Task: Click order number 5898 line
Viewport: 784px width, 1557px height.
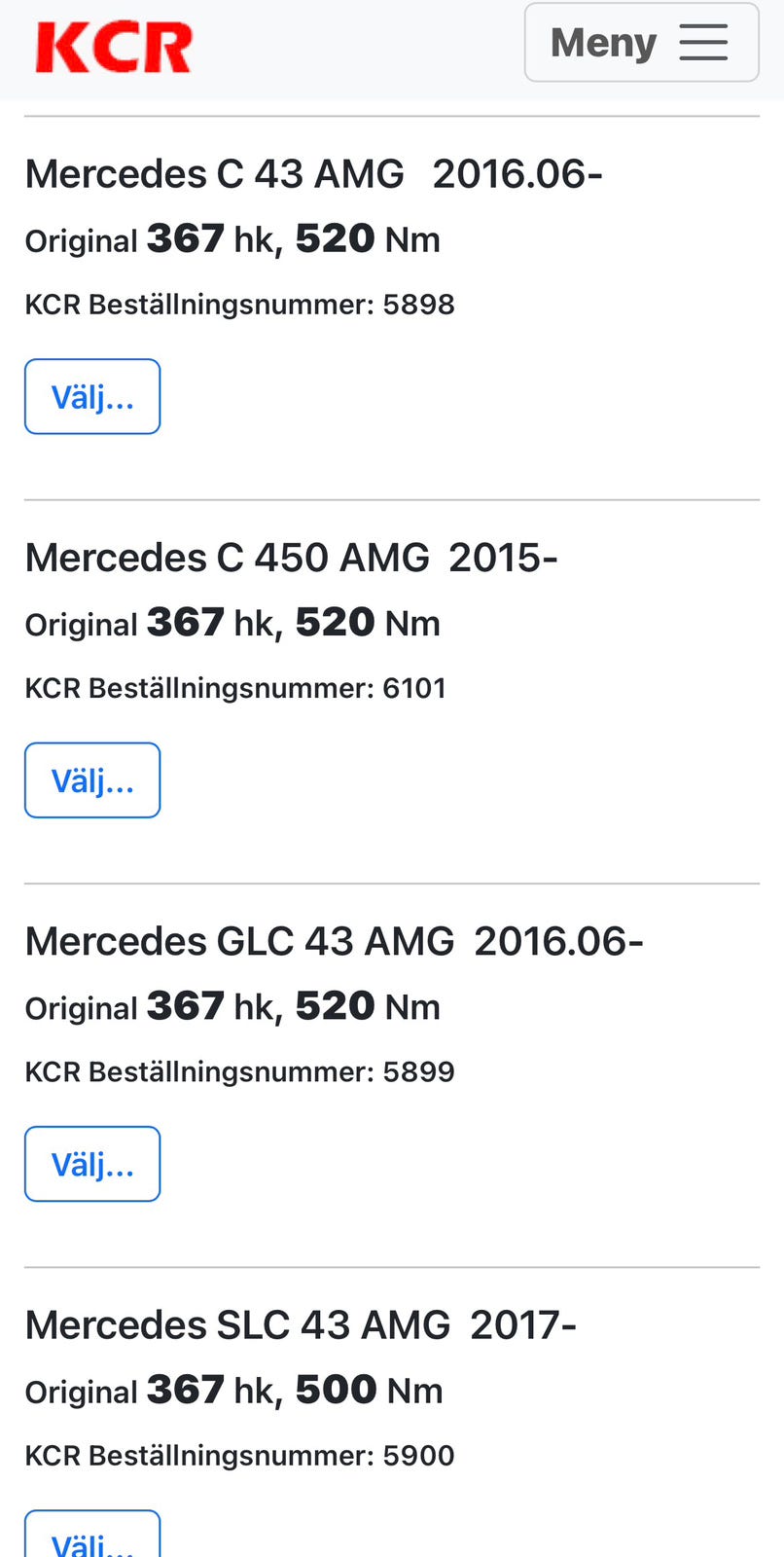Action: coord(239,305)
